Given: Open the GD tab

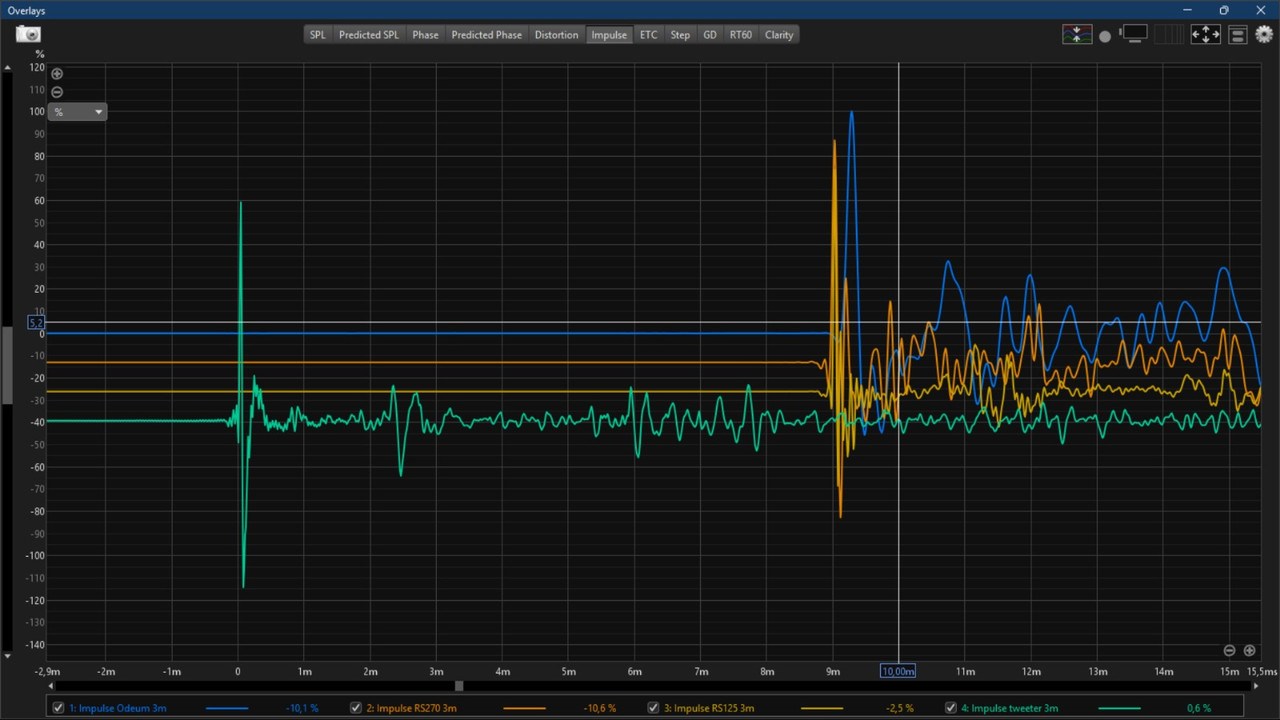Looking at the screenshot, I should [x=710, y=34].
